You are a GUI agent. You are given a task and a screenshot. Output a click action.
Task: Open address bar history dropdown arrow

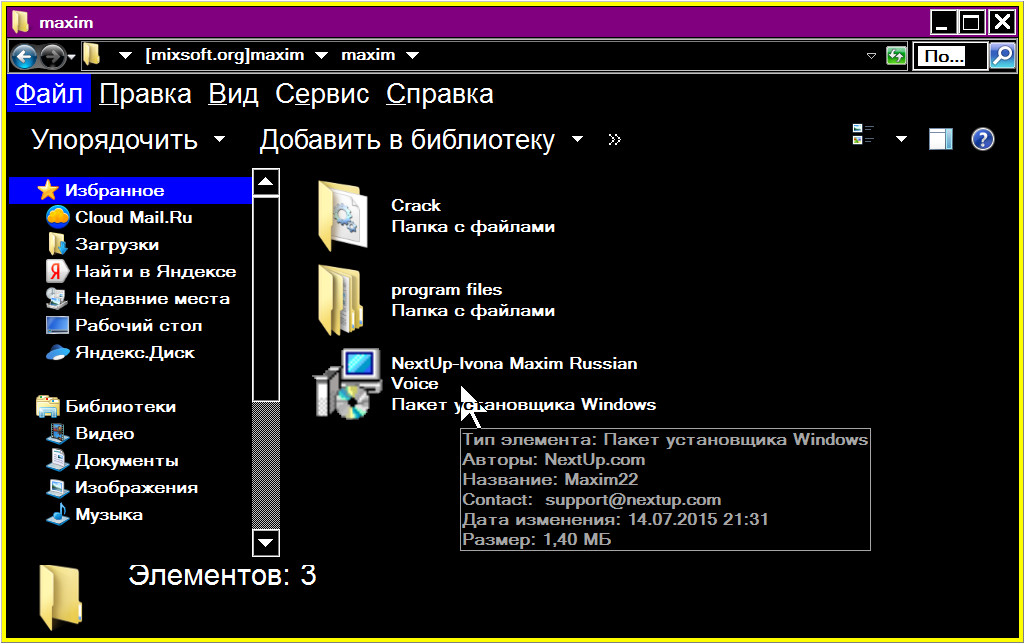(871, 56)
